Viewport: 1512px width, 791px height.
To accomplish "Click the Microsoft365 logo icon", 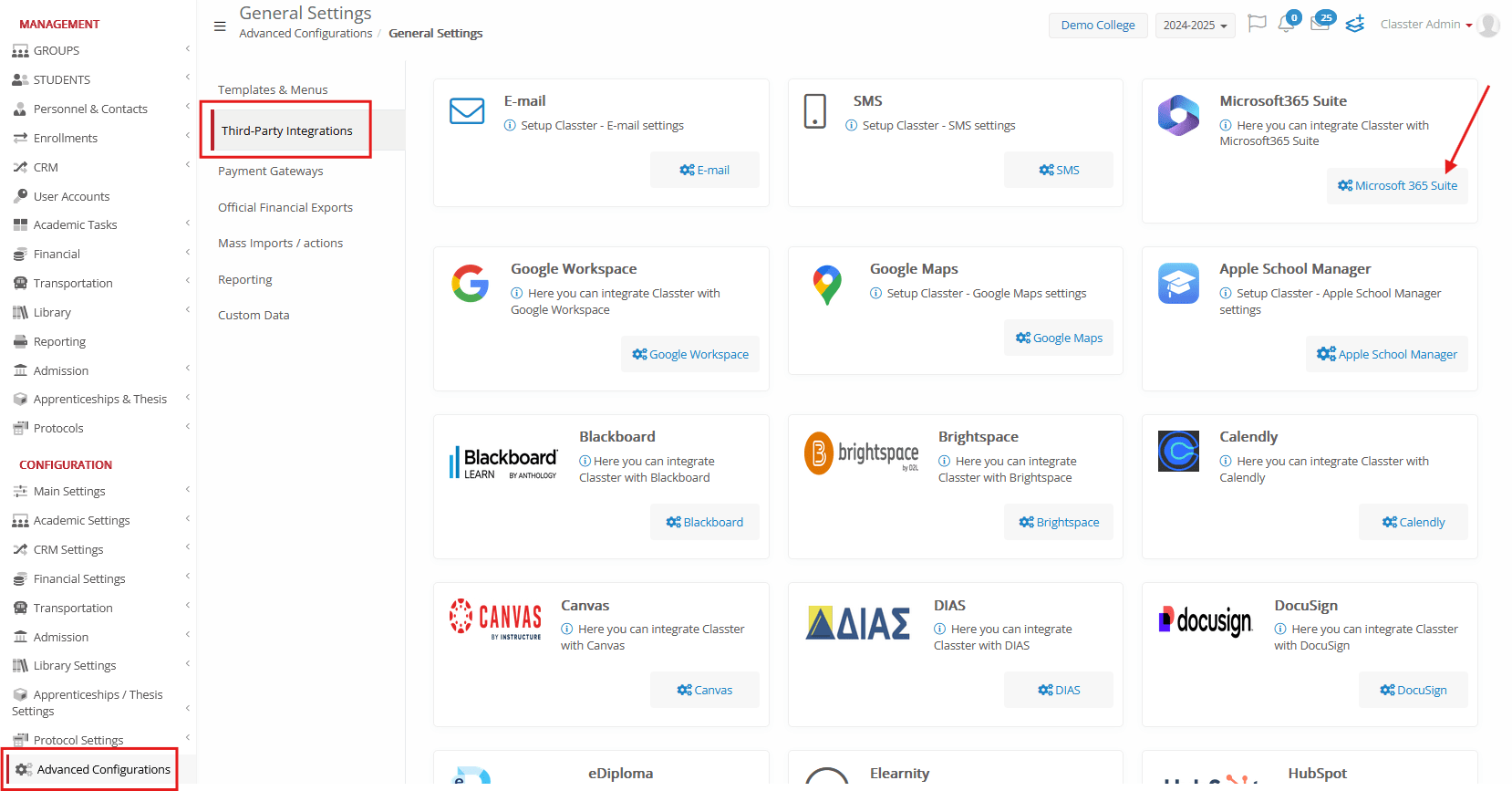I will pos(1178,116).
